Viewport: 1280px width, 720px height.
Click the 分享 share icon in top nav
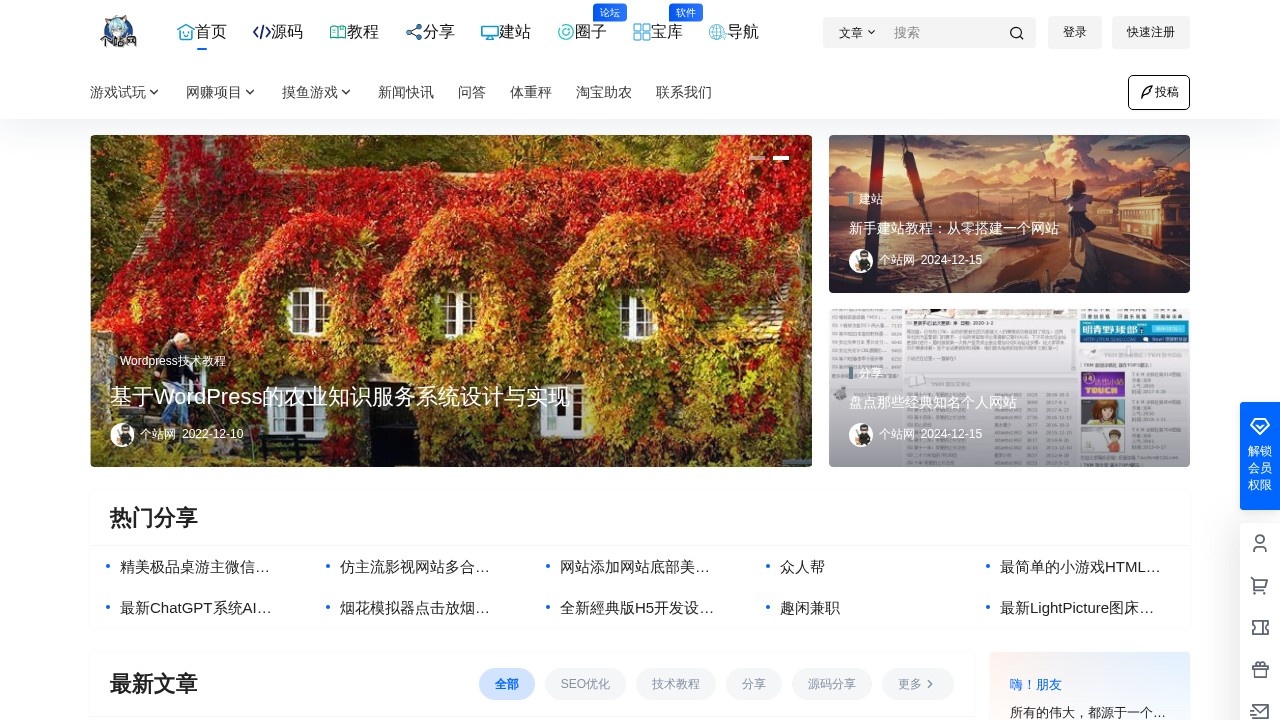click(x=414, y=31)
